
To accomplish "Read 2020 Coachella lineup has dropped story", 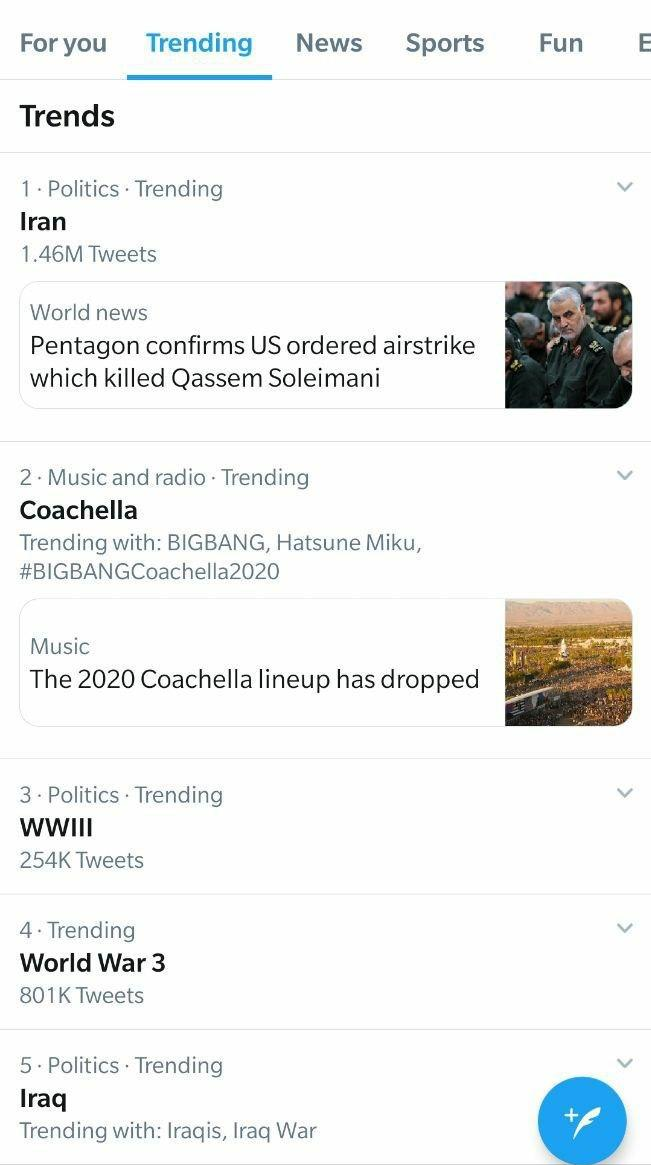I will point(255,678).
